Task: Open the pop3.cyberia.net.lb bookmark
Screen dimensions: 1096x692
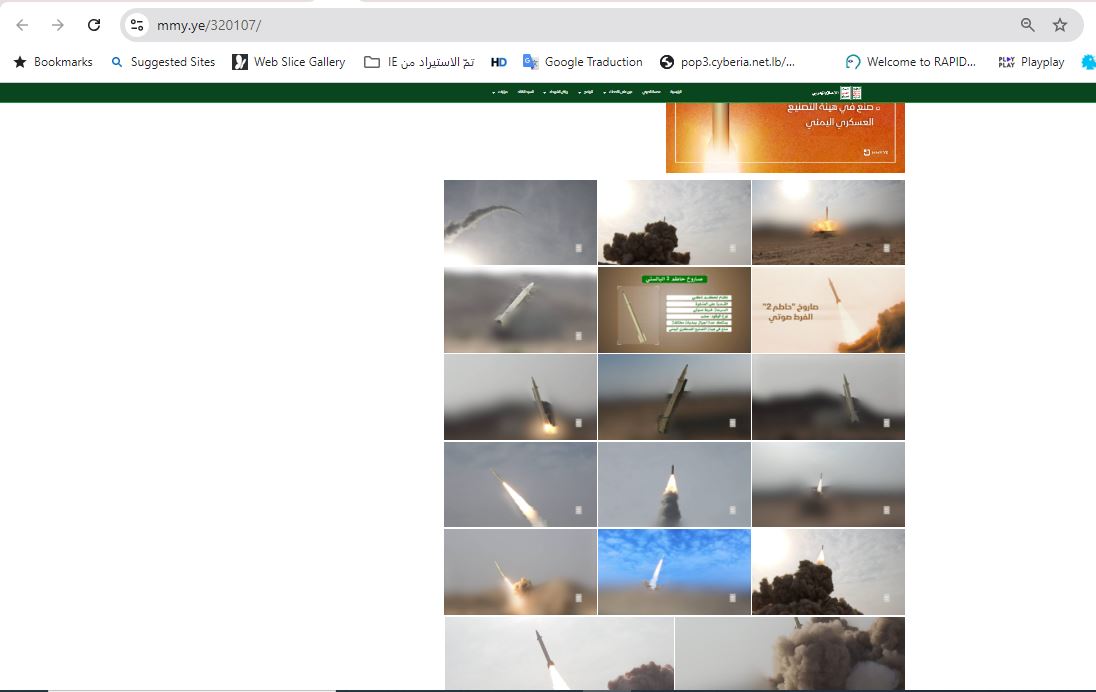Action: (727, 62)
